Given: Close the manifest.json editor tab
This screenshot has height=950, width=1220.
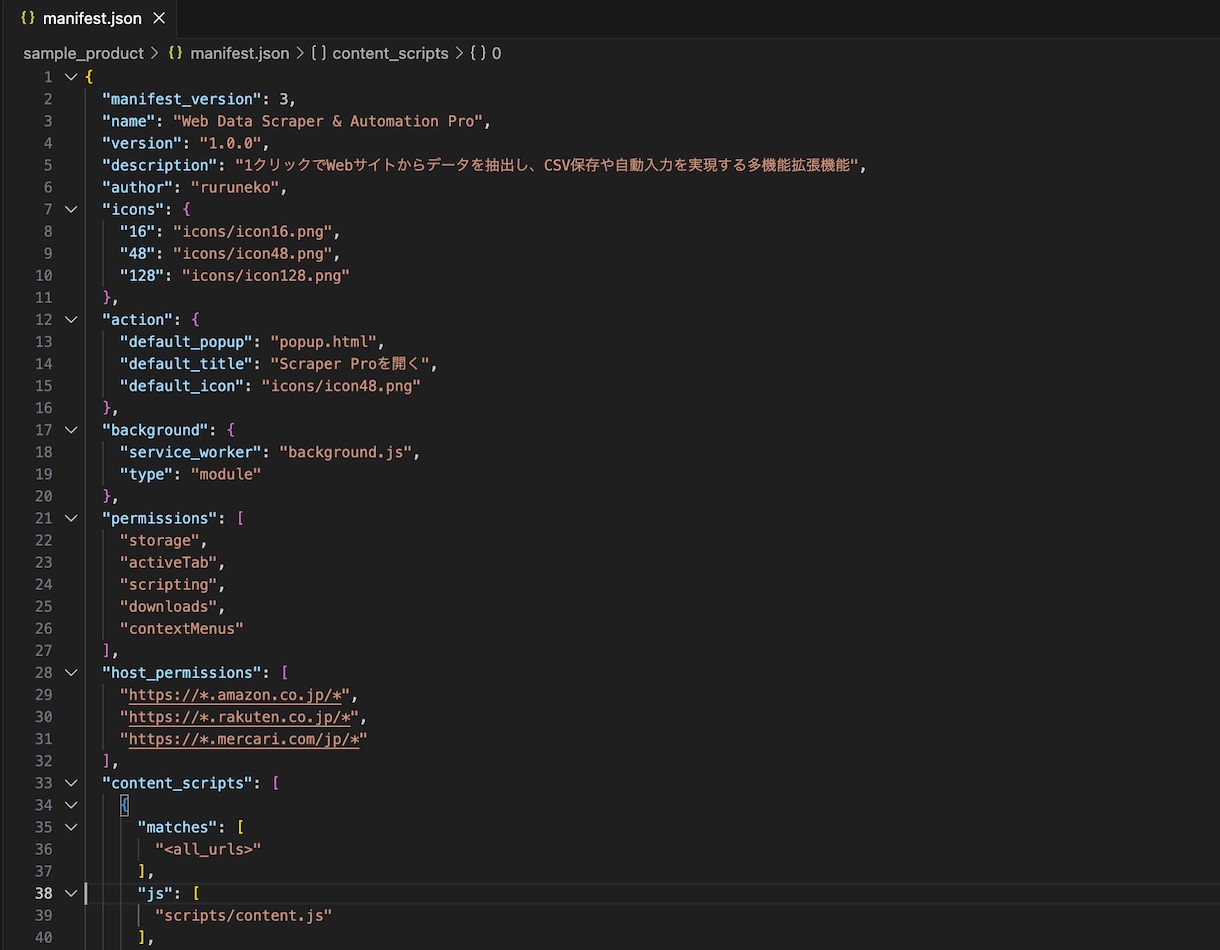Looking at the screenshot, I should tap(159, 19).
